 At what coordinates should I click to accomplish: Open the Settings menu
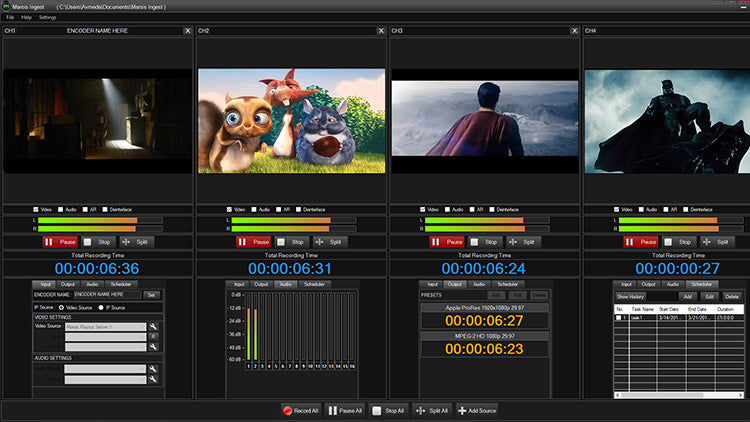(47, 18)
